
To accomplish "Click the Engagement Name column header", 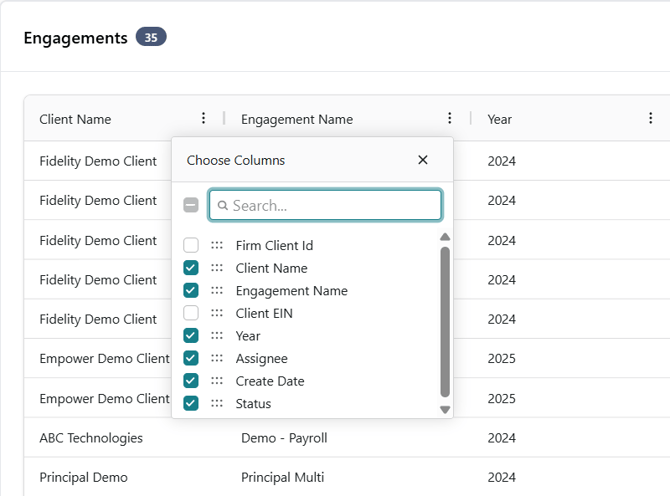I will tap(297, 119).
